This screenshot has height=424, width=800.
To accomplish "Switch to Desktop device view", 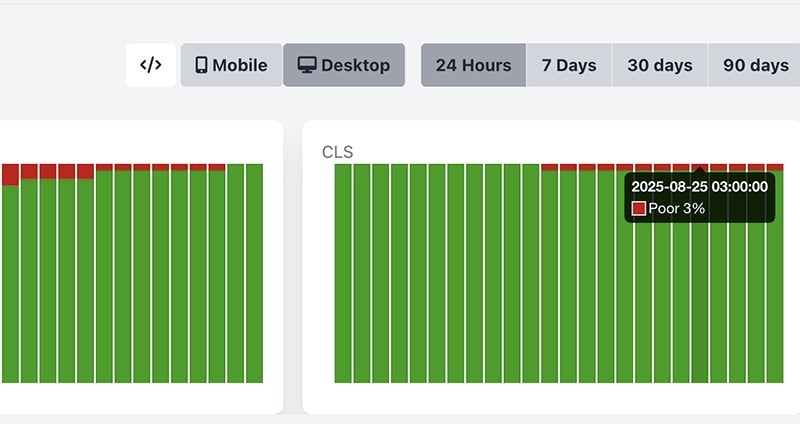I will click(344, 65).
